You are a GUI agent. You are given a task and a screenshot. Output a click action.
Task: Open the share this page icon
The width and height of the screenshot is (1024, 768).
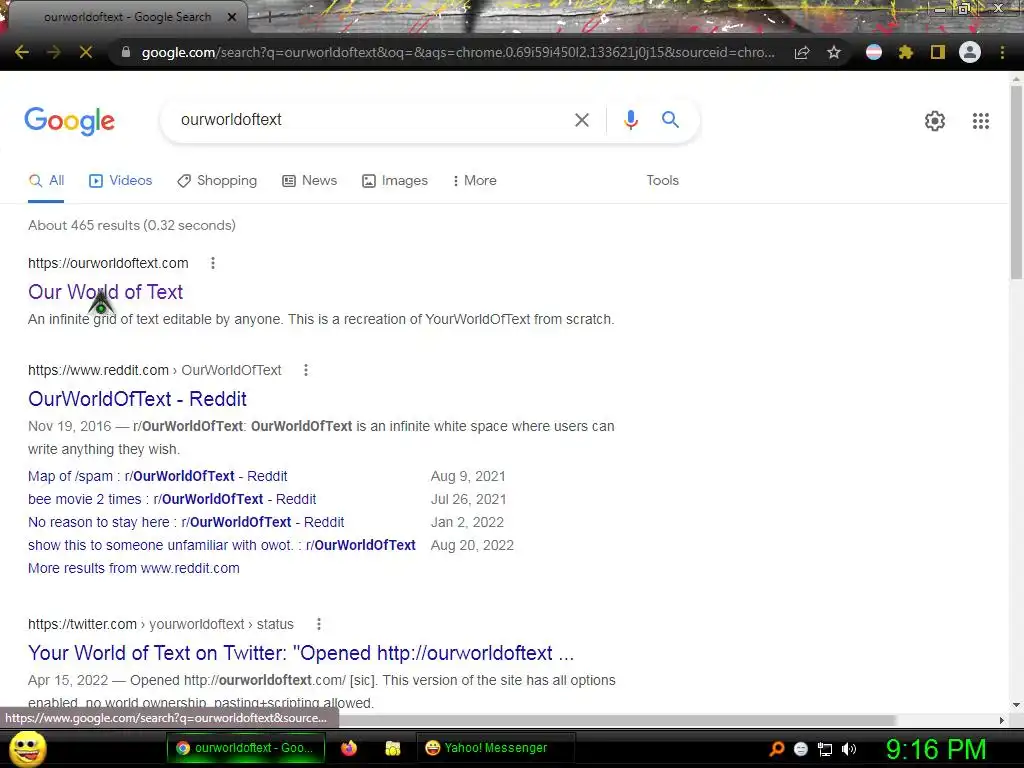coord(802,52)
